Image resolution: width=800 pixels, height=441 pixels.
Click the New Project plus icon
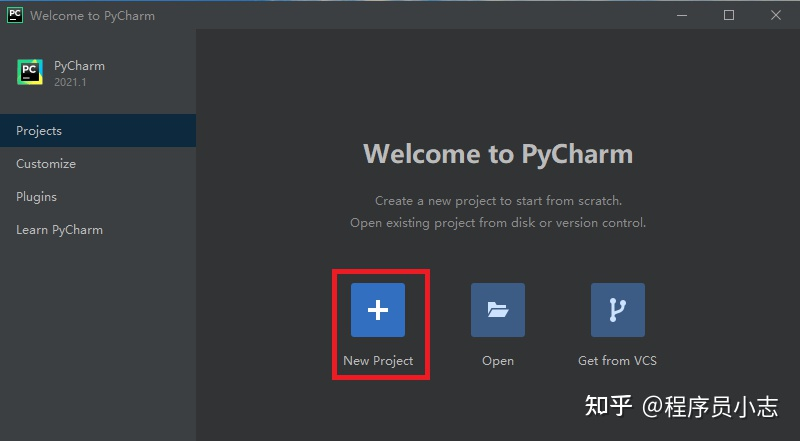[x=378, y=310]
